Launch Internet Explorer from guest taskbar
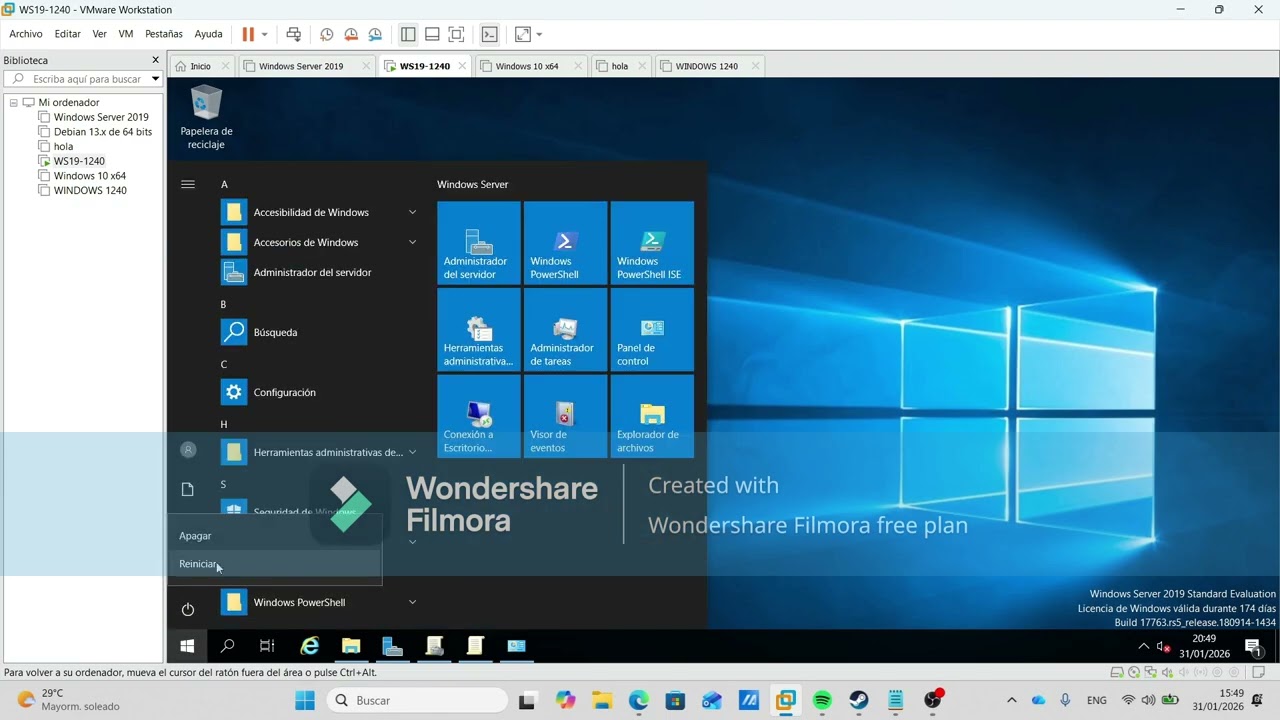 [310, 646]
